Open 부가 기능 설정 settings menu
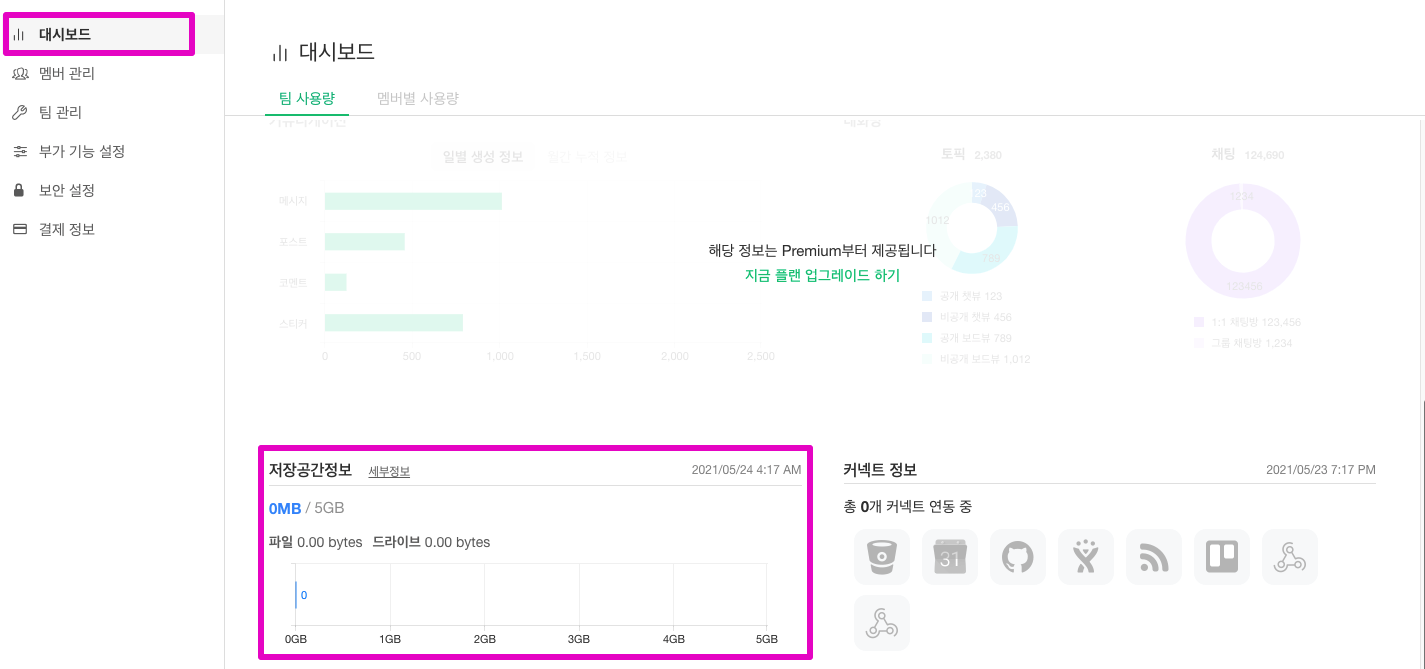Image resolution: width=1425 pixels, height=669 pixels. [81, 151]
